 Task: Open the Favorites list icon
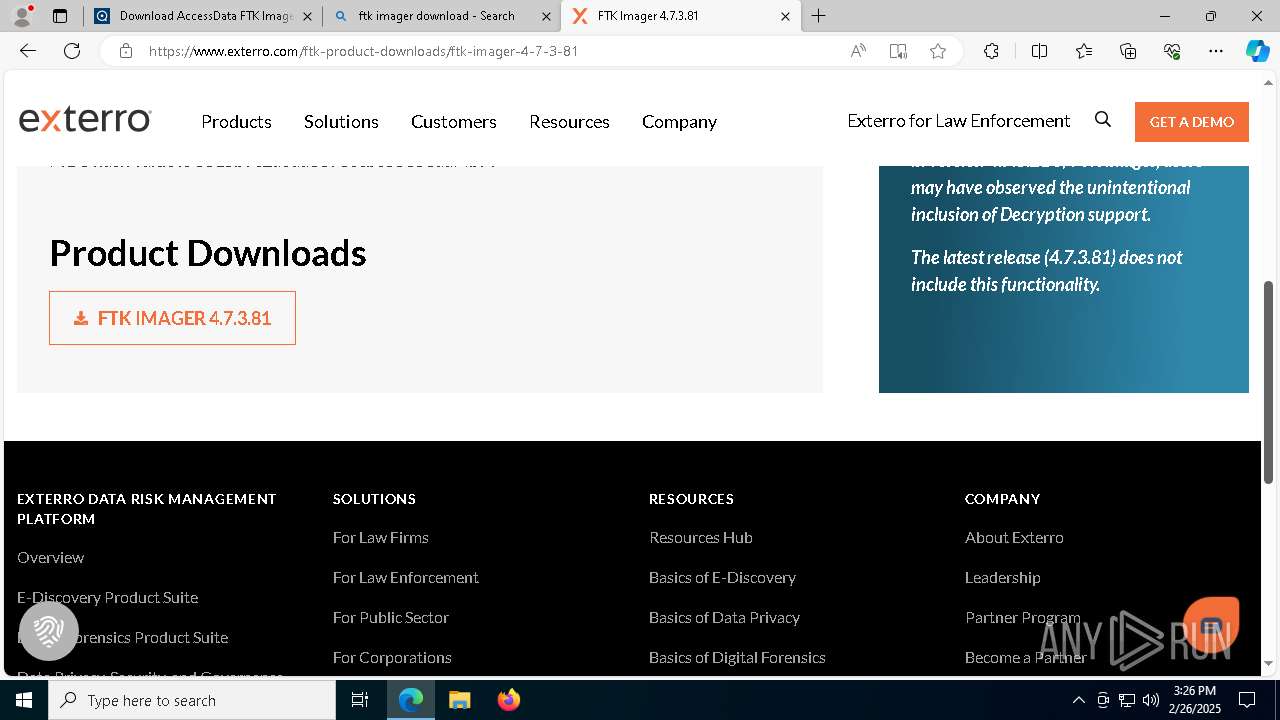point(1084,51)
